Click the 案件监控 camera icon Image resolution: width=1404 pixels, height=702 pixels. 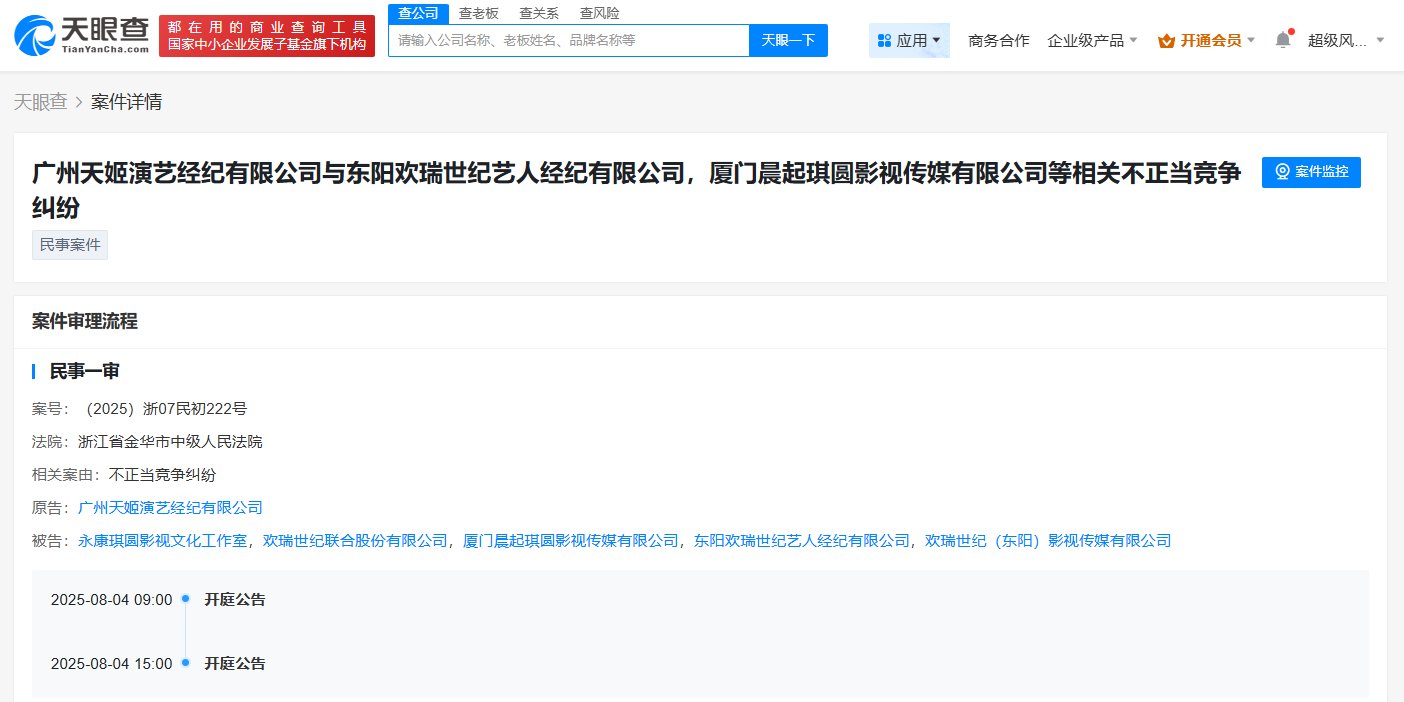click(x=1282, y=172)
